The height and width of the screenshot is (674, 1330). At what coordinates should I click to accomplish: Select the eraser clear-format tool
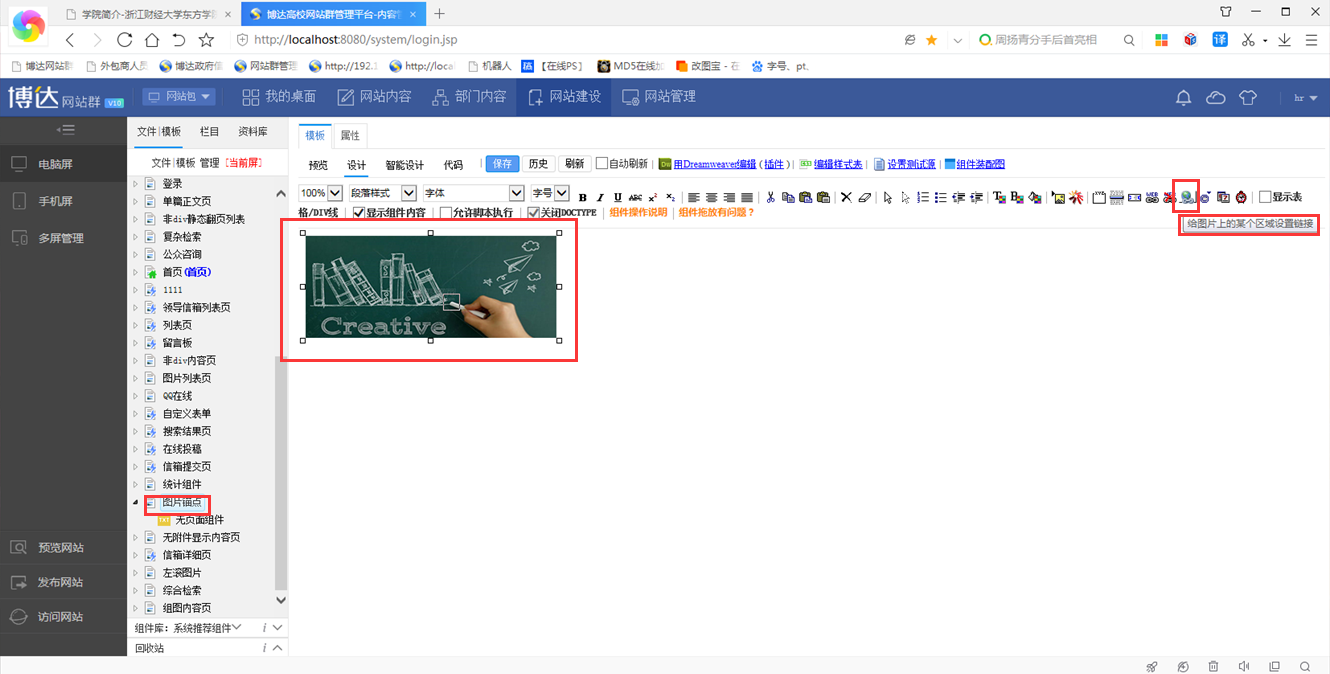pos(865,197)
